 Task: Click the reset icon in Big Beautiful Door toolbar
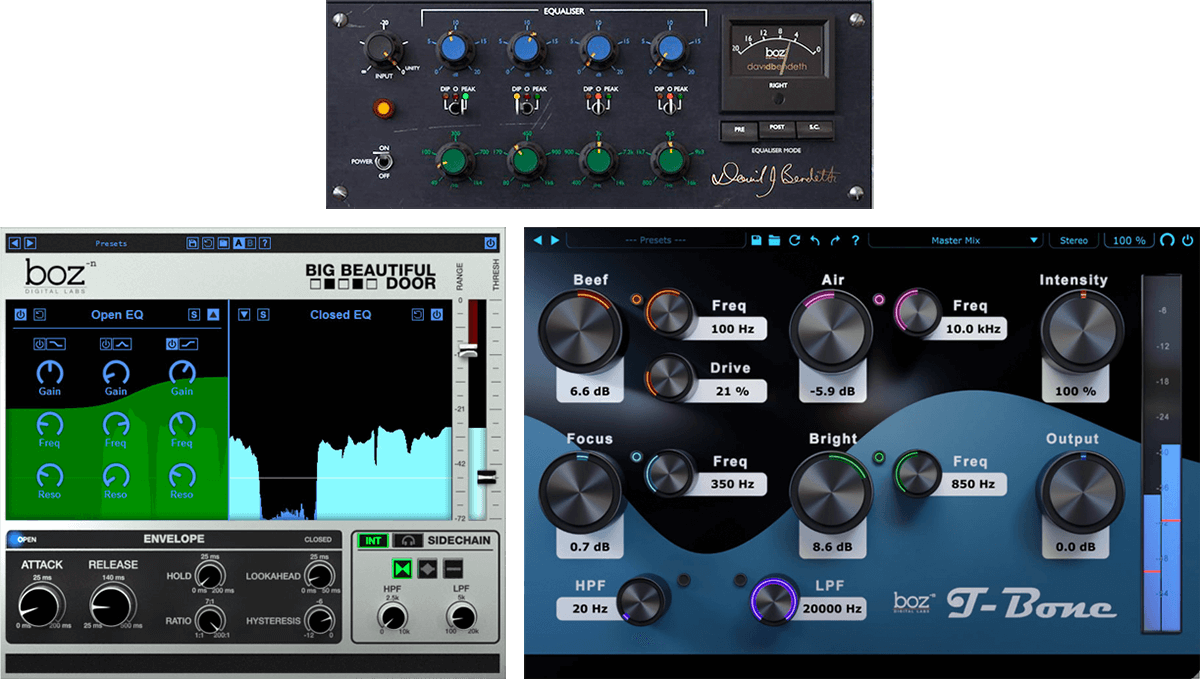click(207, 243)
